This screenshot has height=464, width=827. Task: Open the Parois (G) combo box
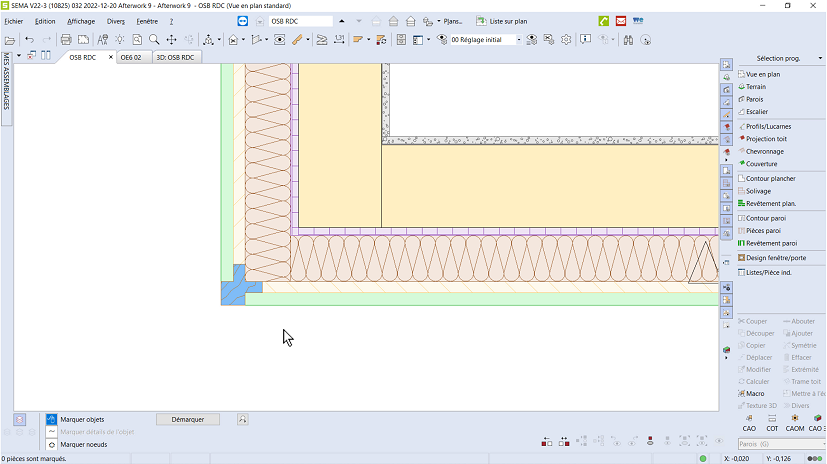pyautogui.click(x=780, y=444)
